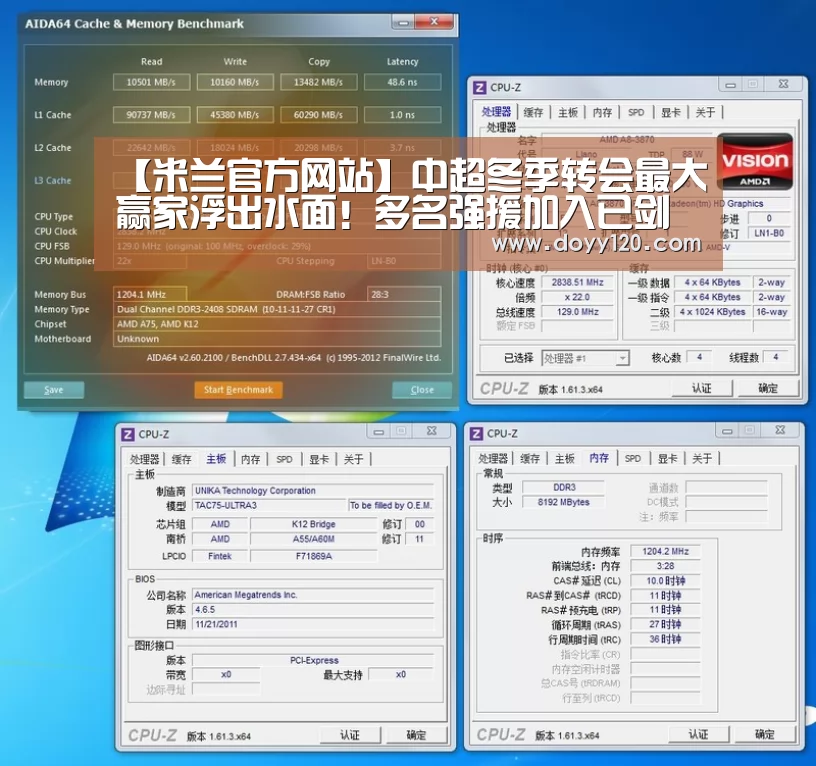Click LPCIO chip value F71869A
The image size is (816, 766).
click(314, 556)
